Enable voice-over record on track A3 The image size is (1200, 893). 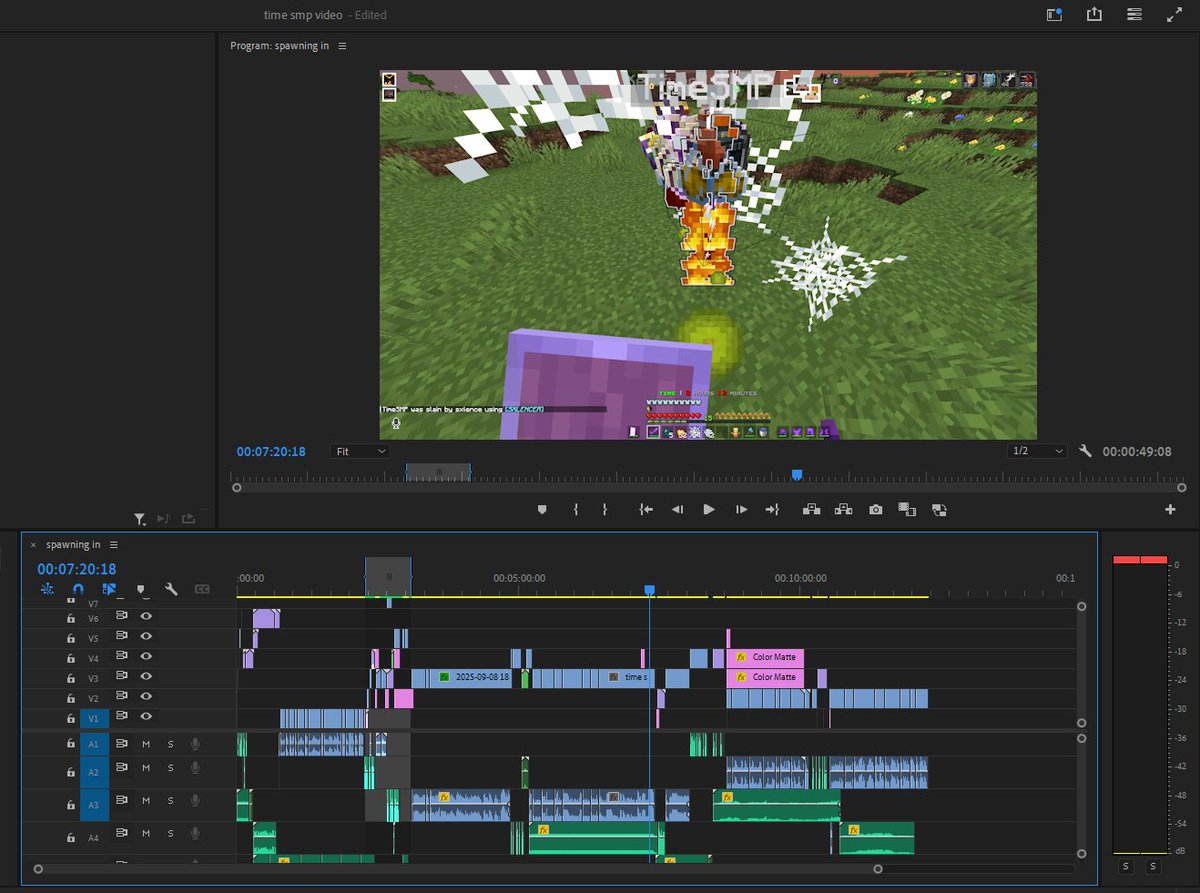(196, 800)
